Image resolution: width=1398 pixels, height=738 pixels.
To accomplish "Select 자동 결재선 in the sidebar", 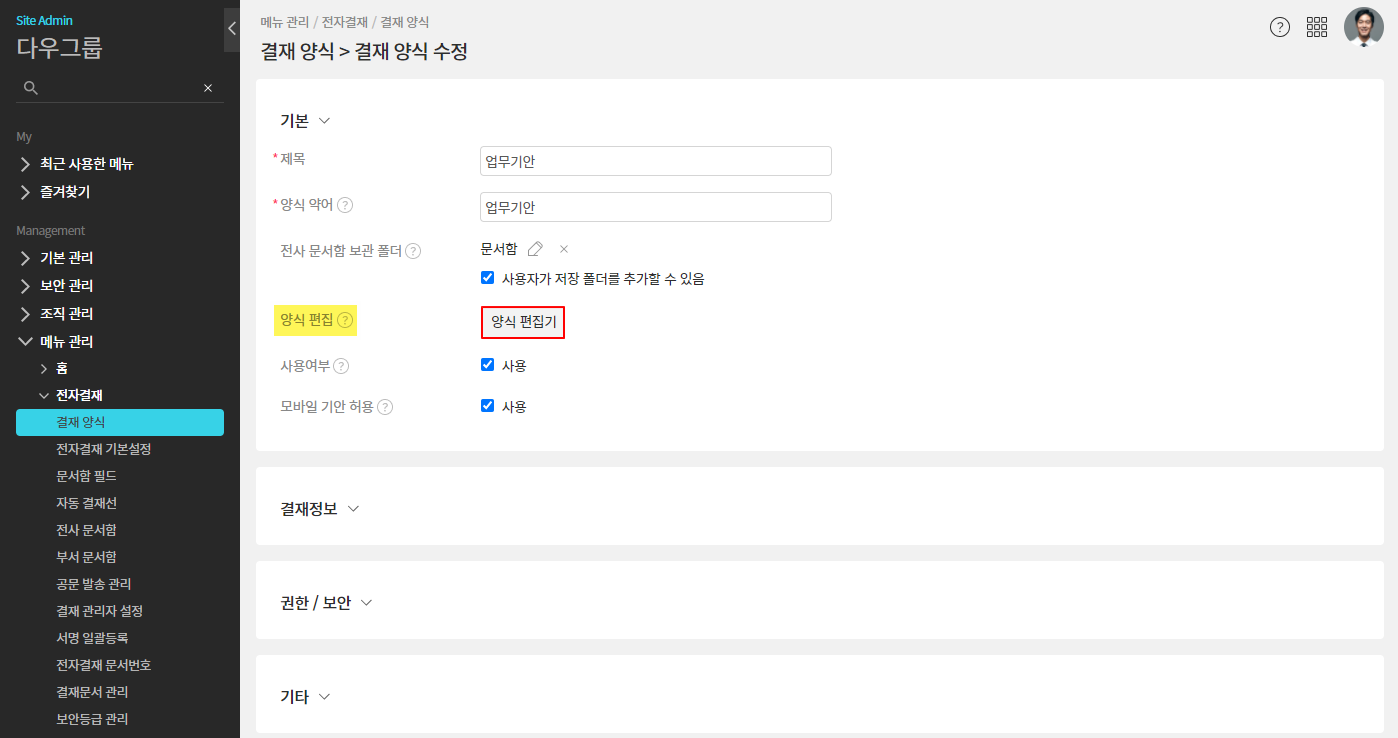I will tap(87, 503).
